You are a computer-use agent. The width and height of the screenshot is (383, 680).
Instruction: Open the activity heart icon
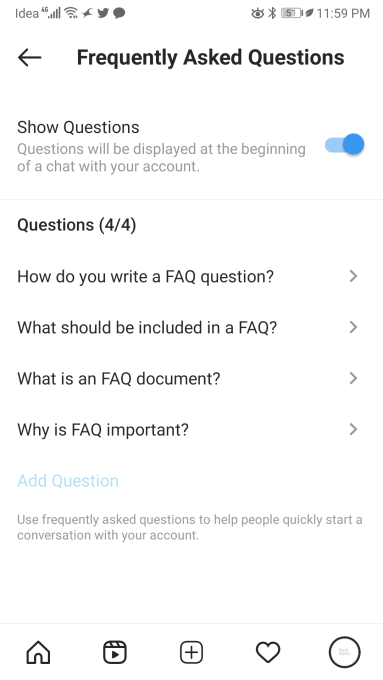click(268, 652)
